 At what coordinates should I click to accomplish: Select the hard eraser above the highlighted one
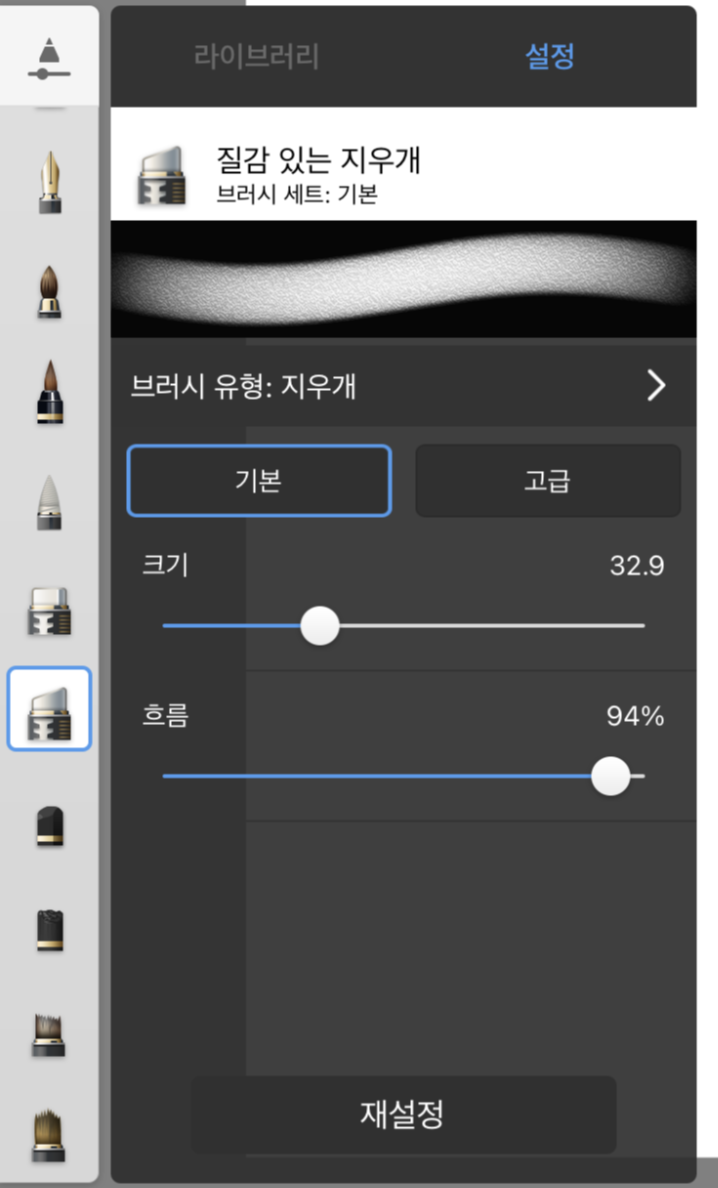point(50,611)
